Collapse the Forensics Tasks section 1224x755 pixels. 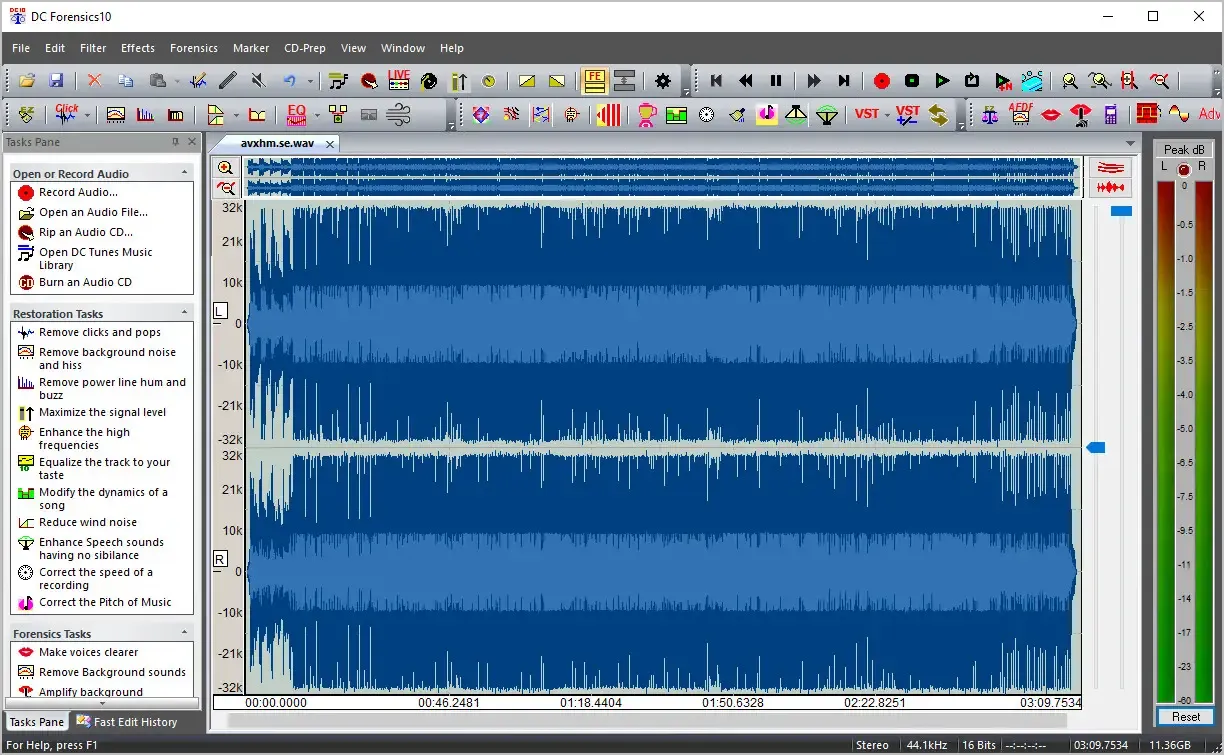point(184,632)
